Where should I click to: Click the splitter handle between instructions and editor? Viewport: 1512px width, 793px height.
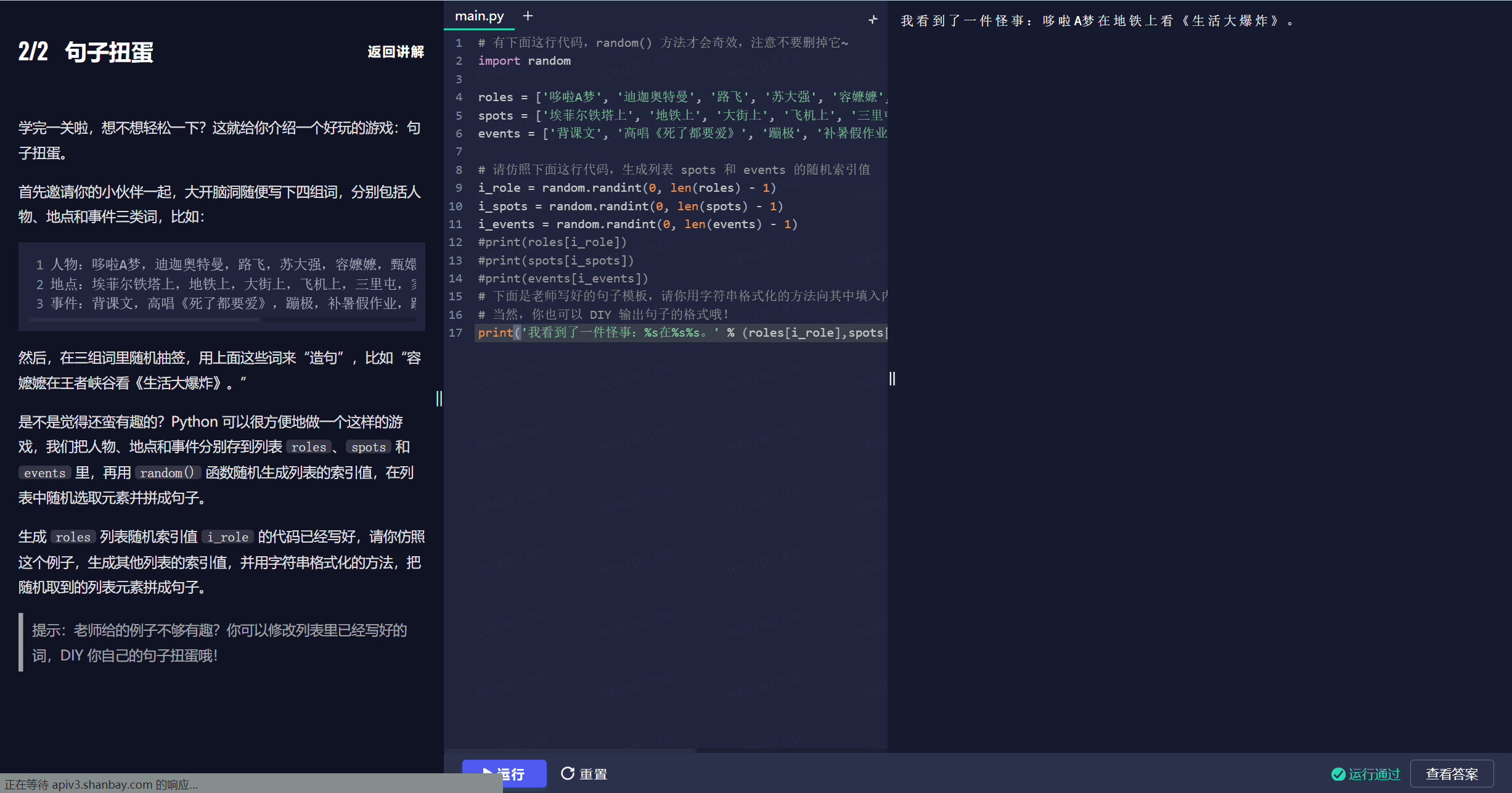(439, 398)
